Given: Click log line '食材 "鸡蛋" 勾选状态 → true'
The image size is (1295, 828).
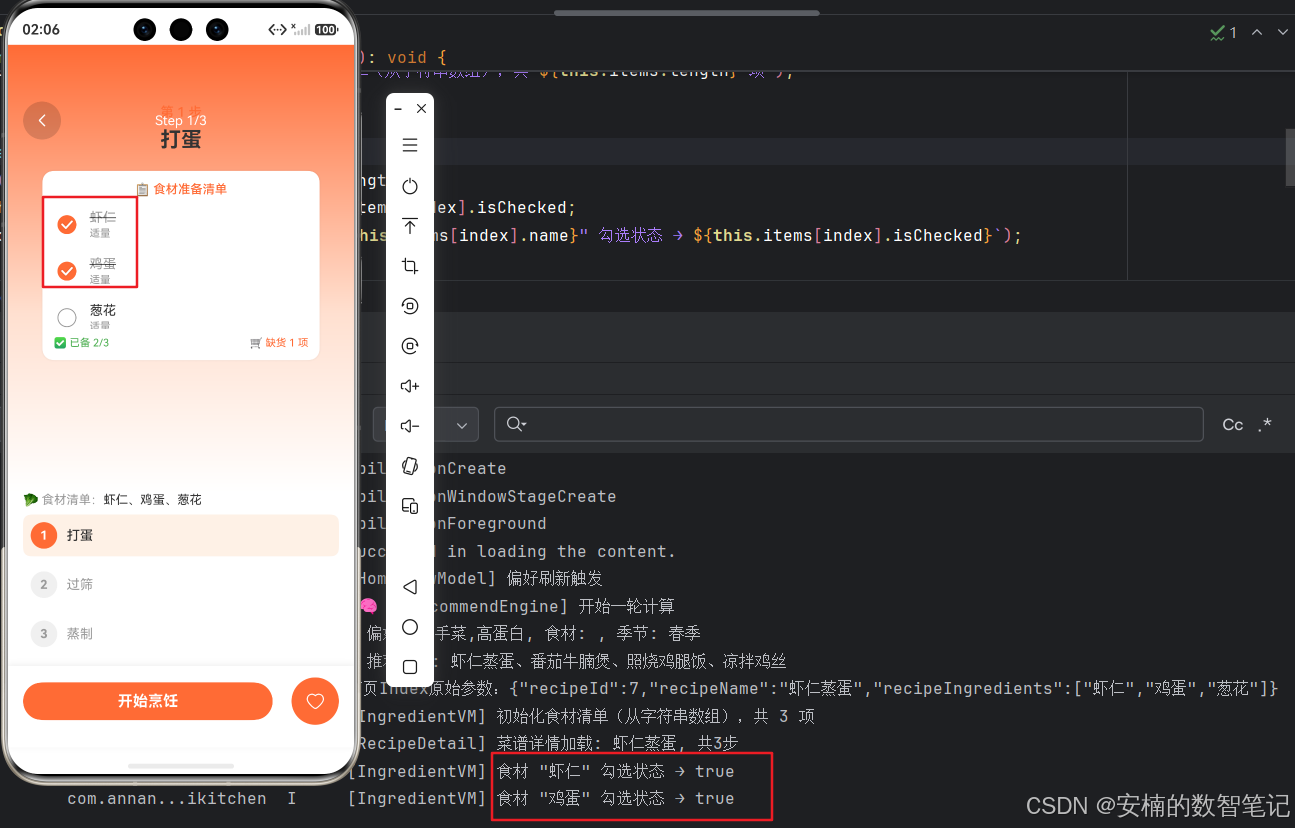Looking at the screenshot, I should coord(616,798).
